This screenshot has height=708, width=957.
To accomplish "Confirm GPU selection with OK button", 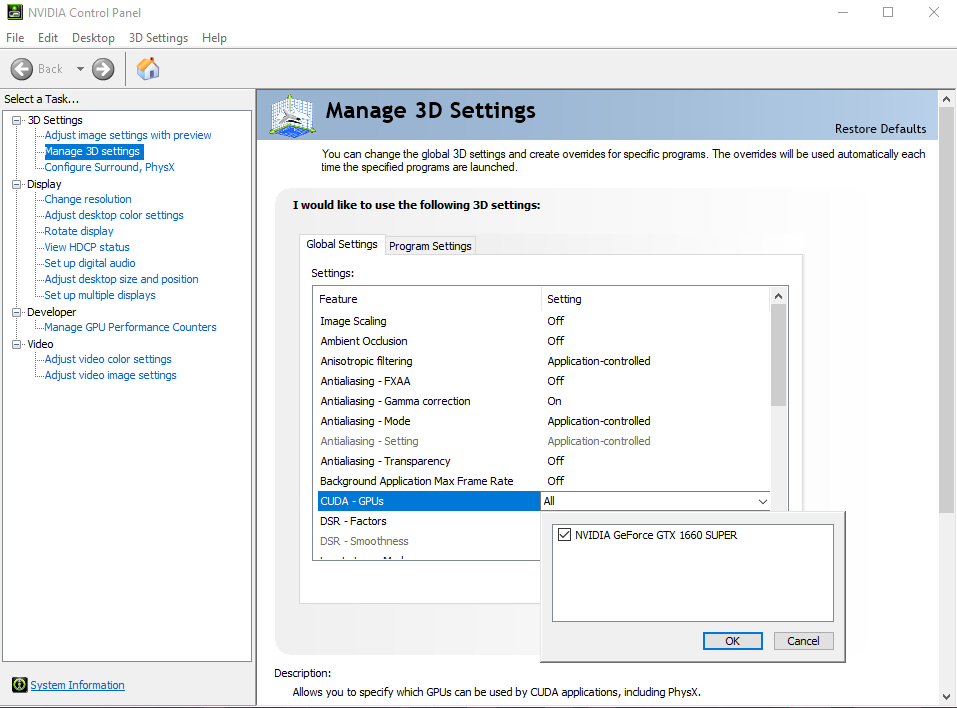I will click(732, 641).
